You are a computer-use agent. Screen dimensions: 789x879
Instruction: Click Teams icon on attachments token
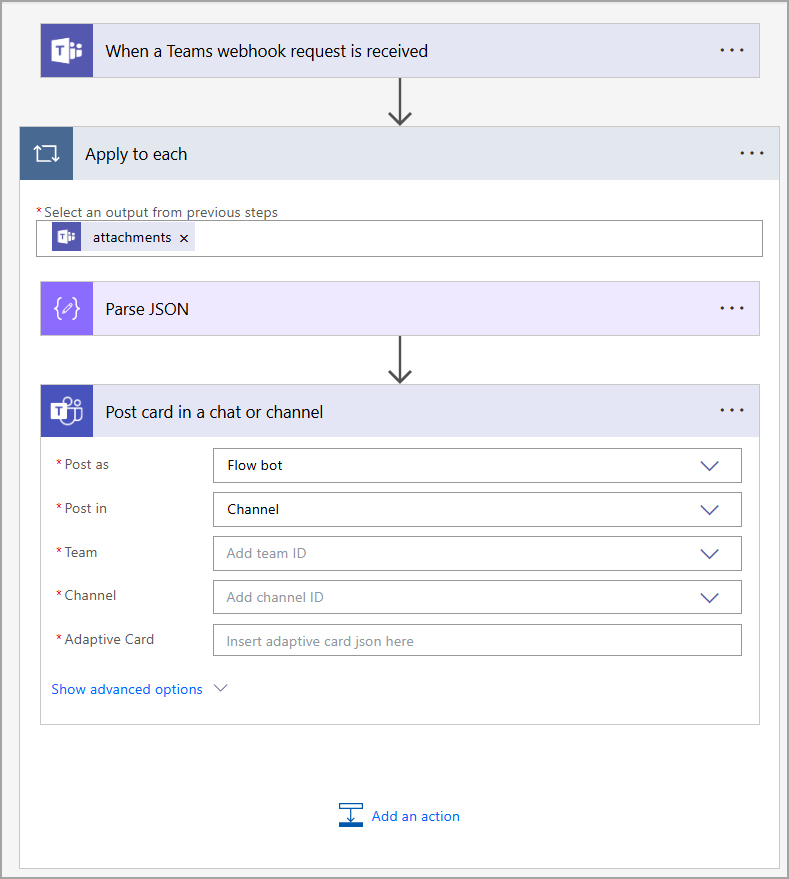pos(67,237)
